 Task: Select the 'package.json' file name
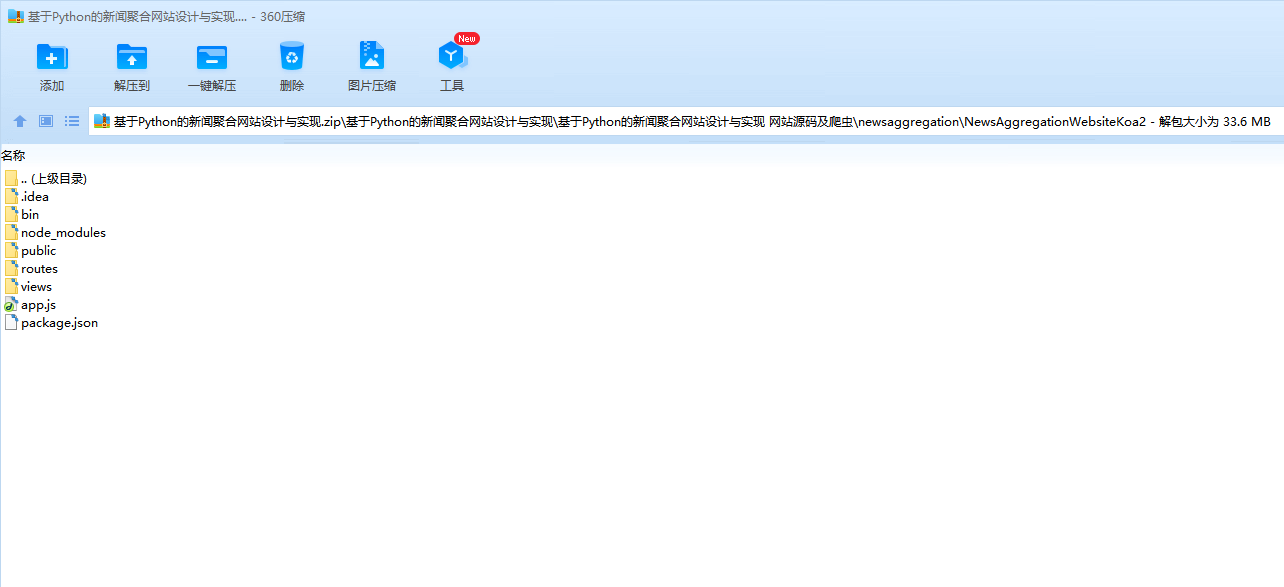click(59, 322)
